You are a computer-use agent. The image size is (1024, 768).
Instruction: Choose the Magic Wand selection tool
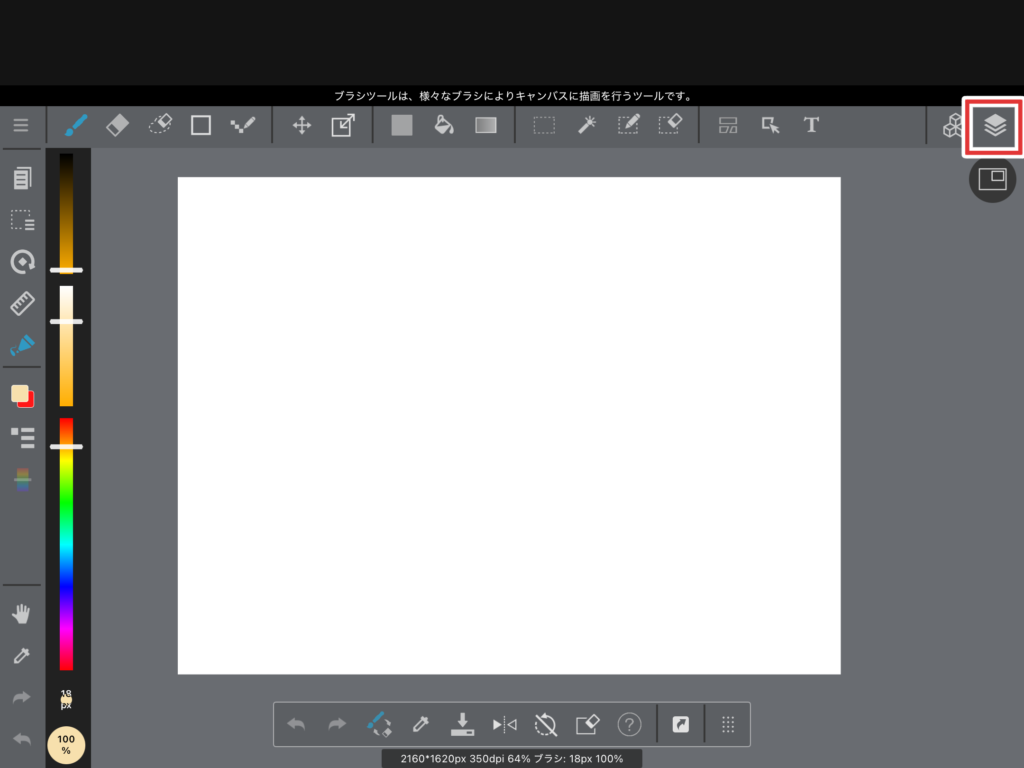(x=587, y=125)
